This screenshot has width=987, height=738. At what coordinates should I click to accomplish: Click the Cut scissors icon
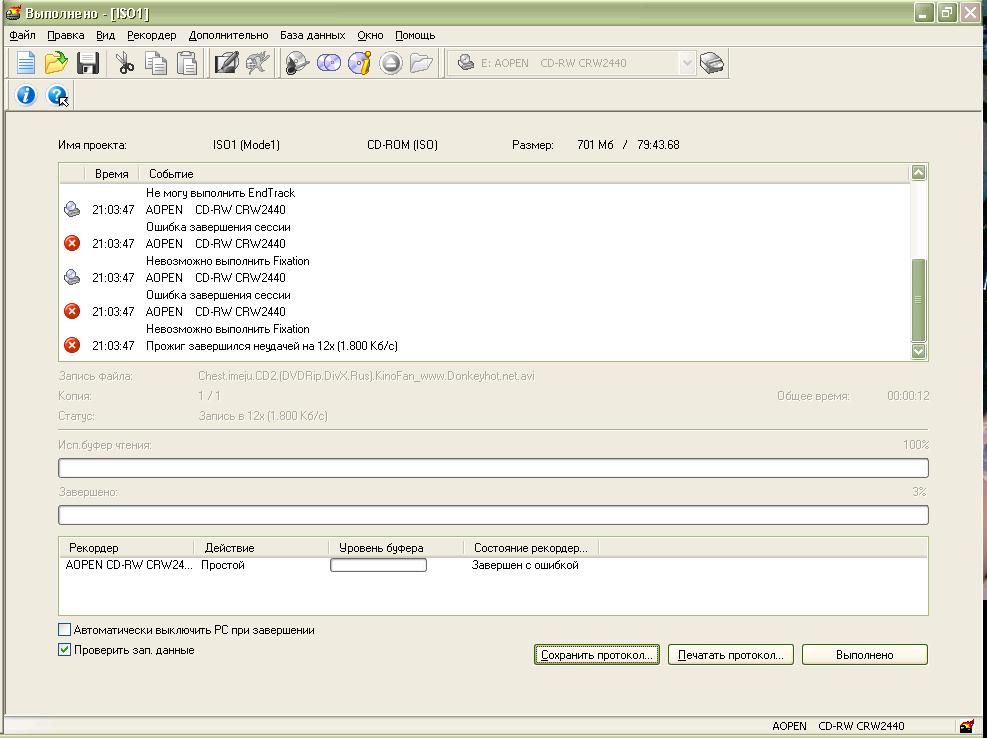(x=125, y=63)
